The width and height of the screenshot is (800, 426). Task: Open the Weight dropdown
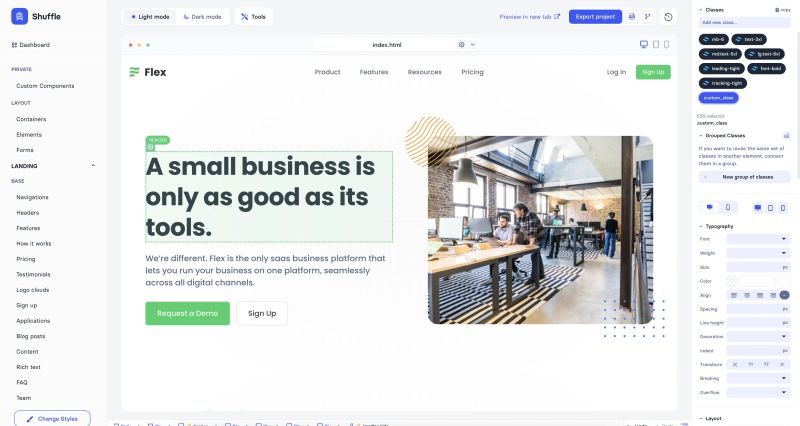coord(758,253)
